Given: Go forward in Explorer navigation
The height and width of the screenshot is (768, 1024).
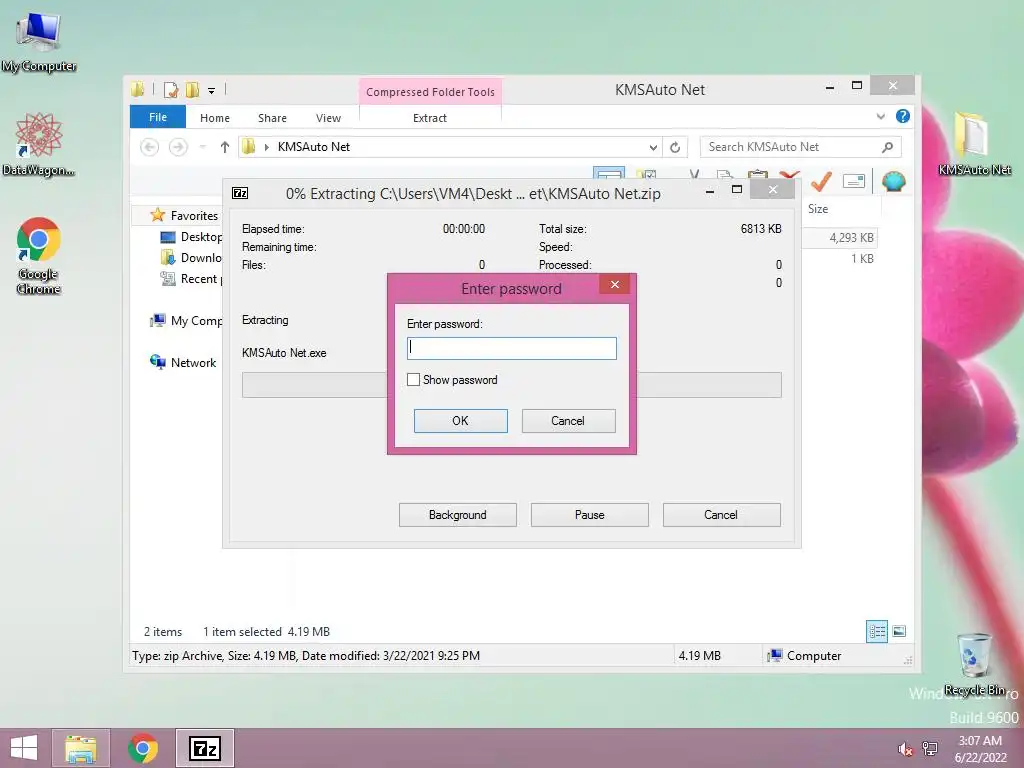Looking at the screenshot, I should [178, 147].
